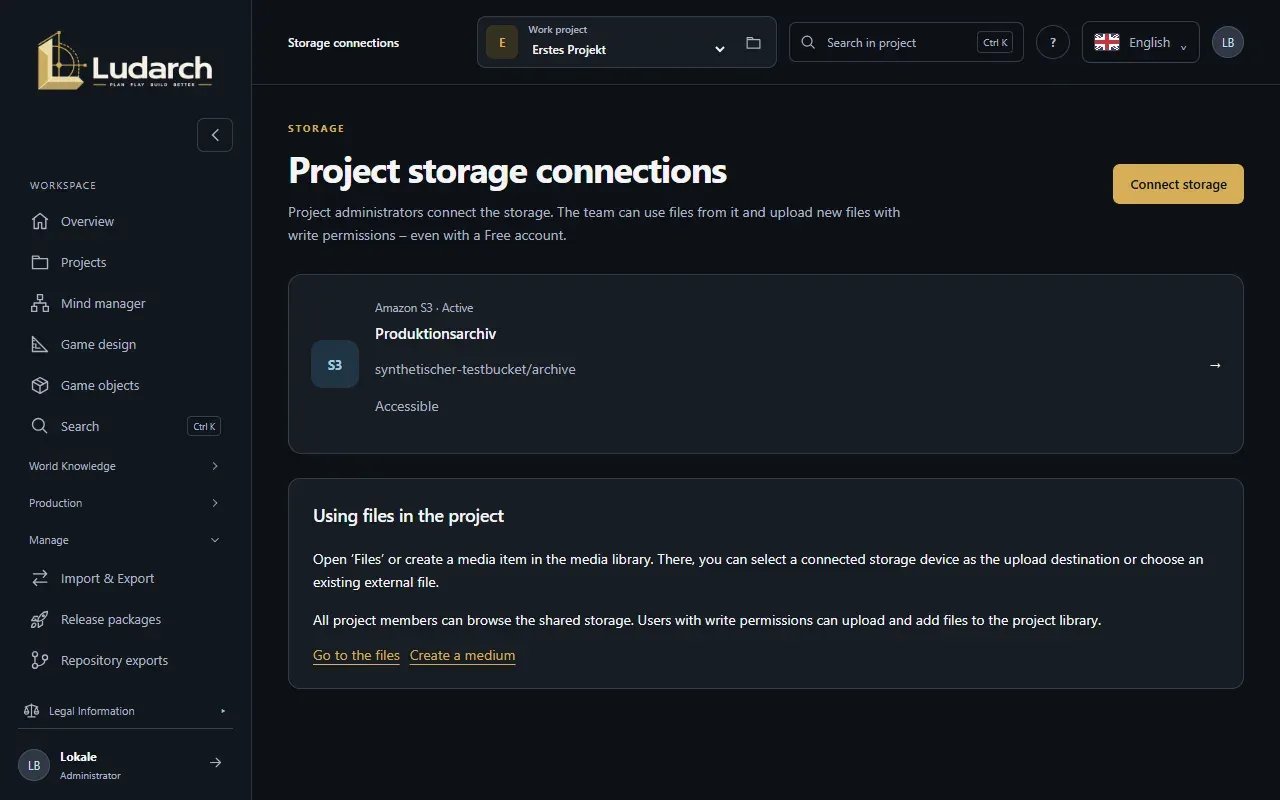Click the S3 storage badge icon

pyautogui.click(x=335, y=364)
